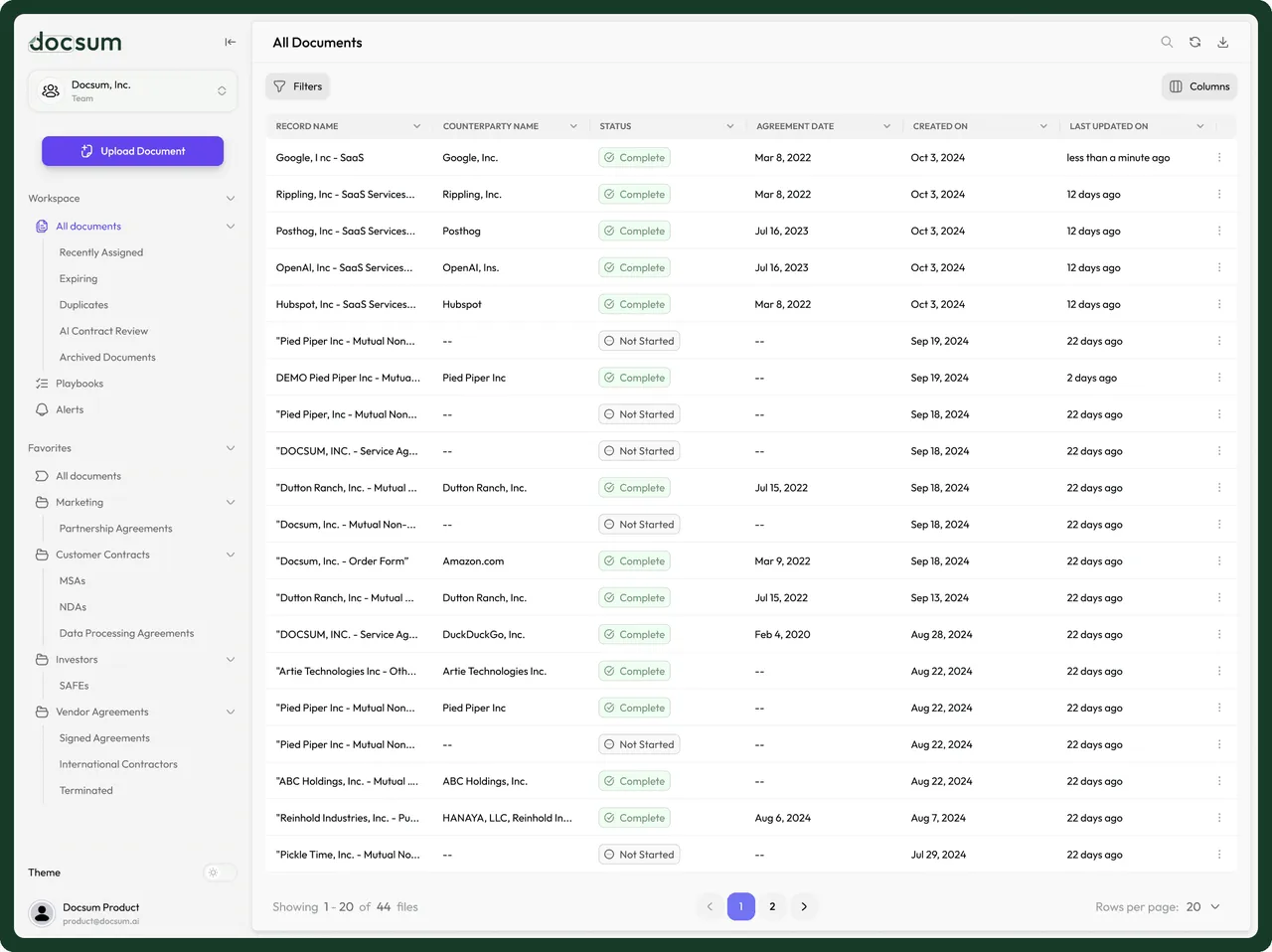Open Partnership Agreements under Marketing
1272x952 pixels.
(115, 529)
